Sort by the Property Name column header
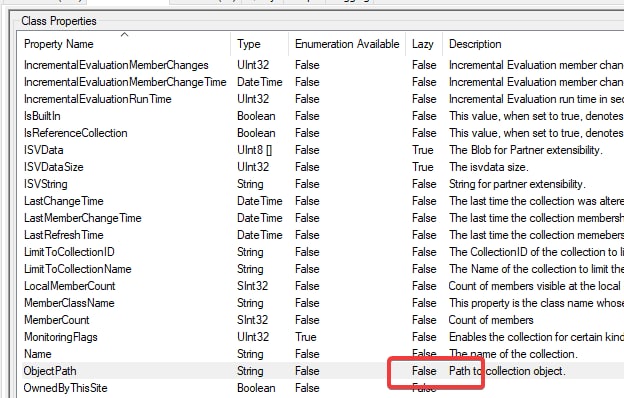 coord(123,44)
